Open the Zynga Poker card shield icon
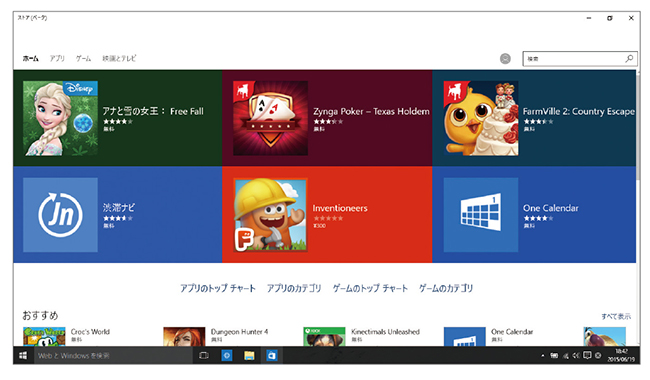 coord(270,118)
